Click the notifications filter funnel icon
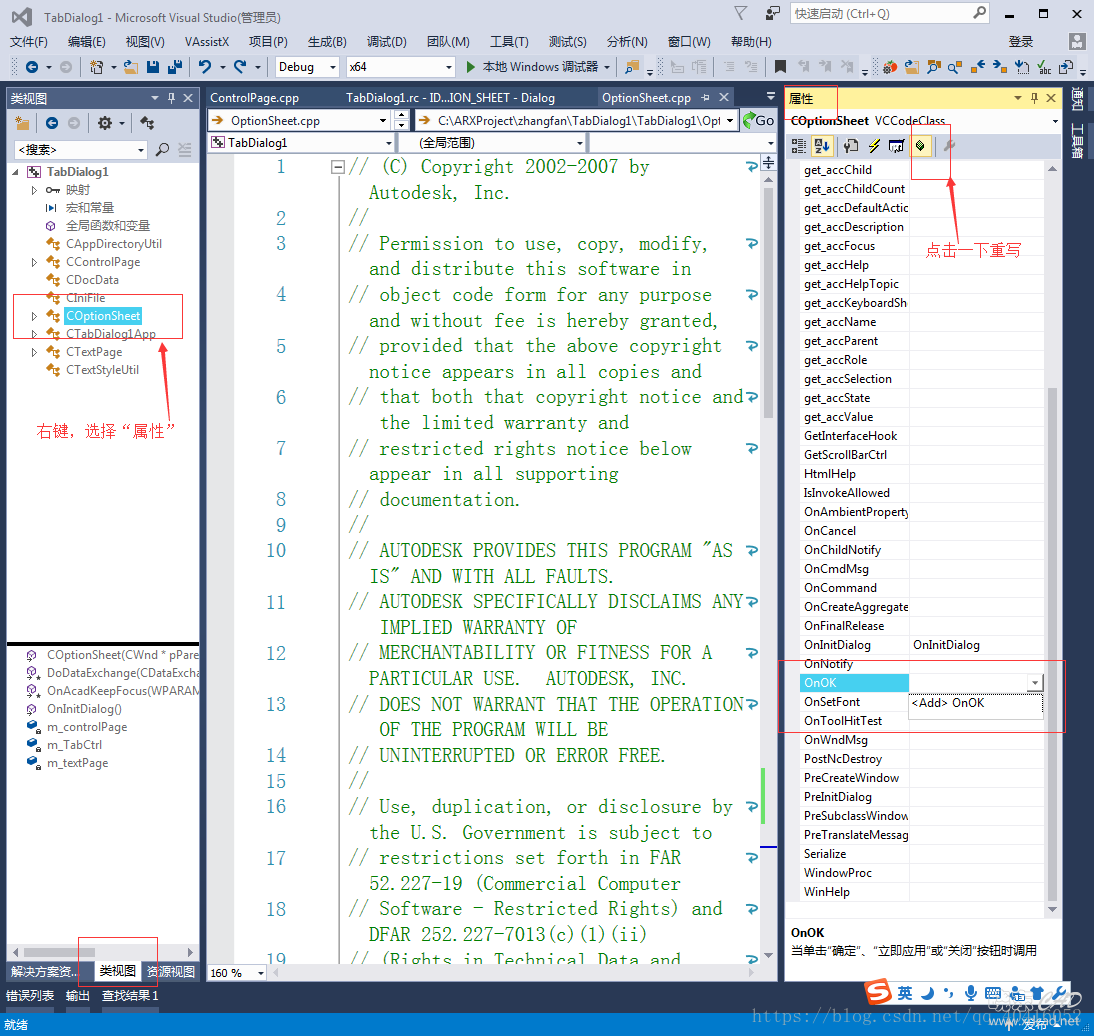 741,13
